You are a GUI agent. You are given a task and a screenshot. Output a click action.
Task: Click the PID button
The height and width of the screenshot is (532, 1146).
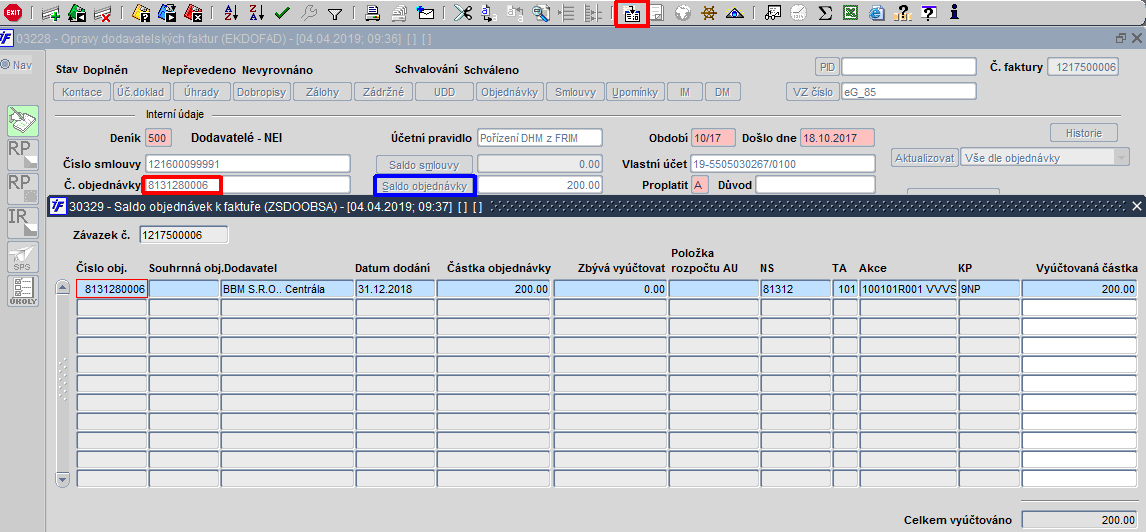827,67
